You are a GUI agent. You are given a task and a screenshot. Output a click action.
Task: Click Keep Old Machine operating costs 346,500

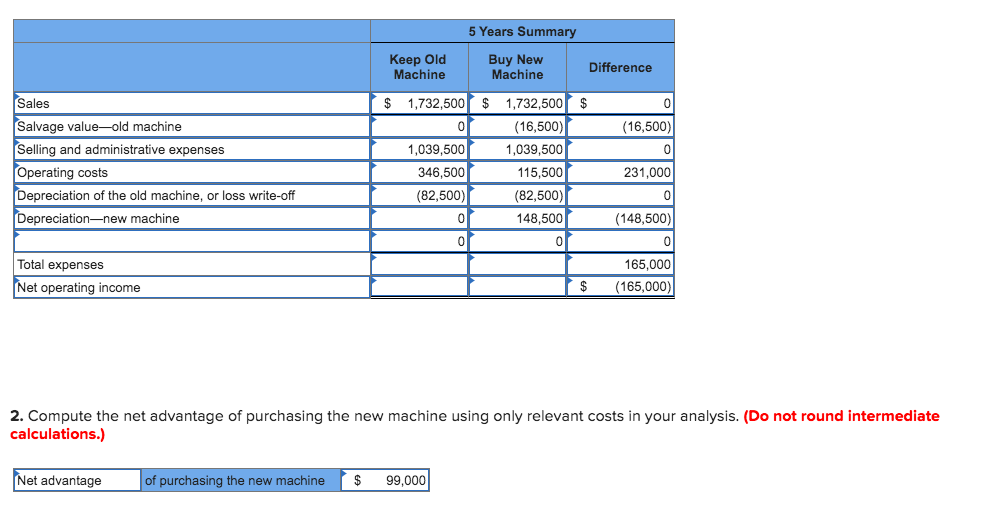pos(419,173)
